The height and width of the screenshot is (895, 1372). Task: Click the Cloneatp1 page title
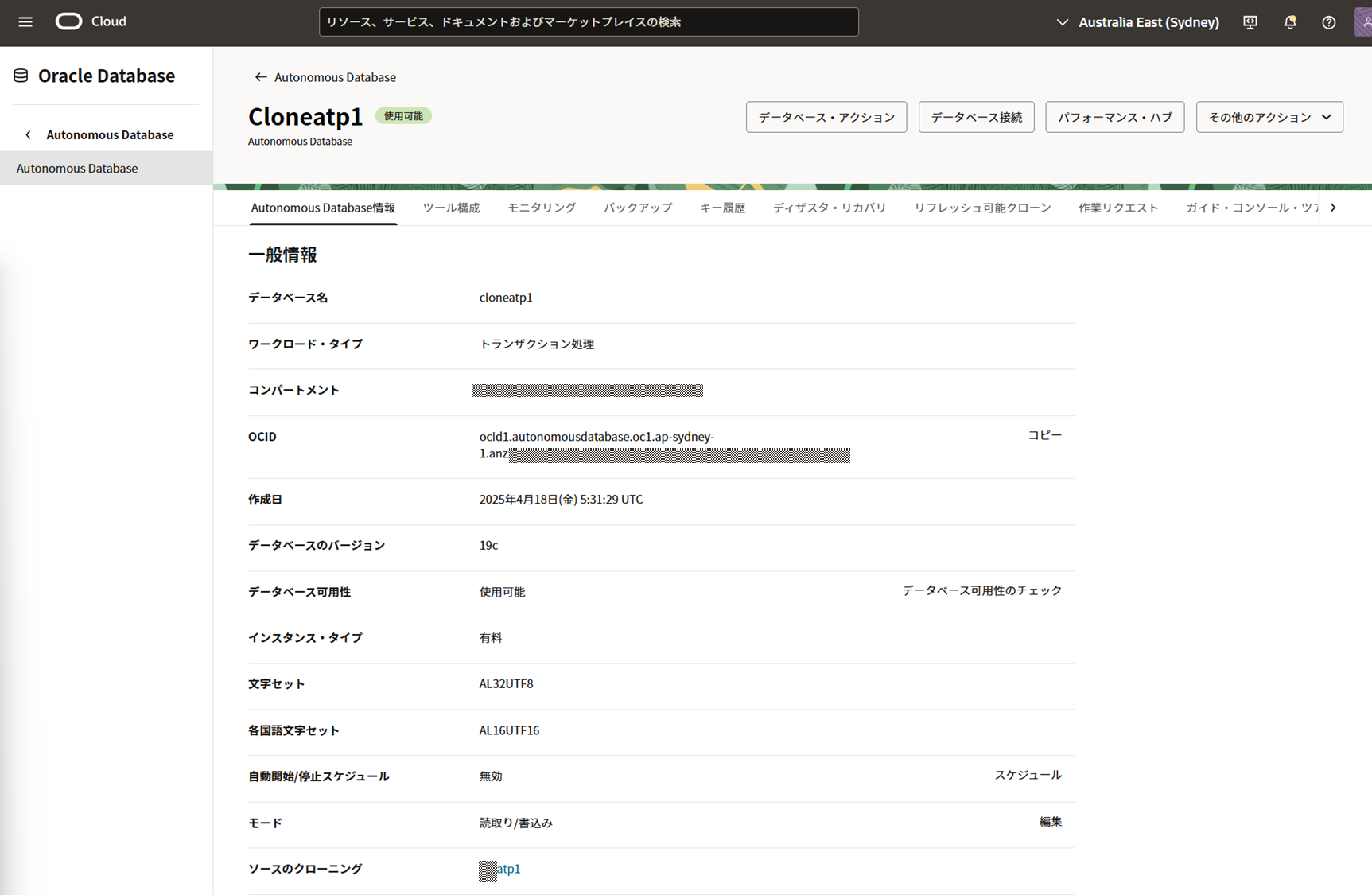pos(305,117)
